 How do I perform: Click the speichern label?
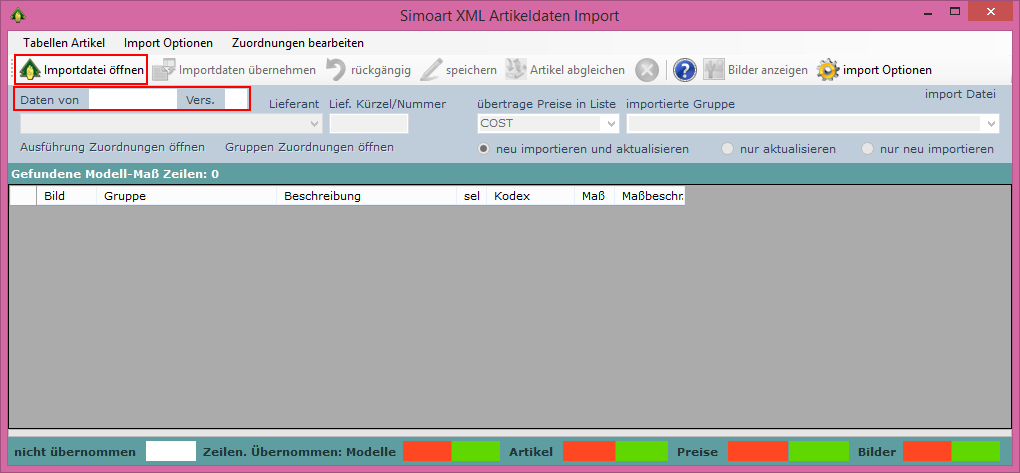pyautogui.click(x=471, y=70)
